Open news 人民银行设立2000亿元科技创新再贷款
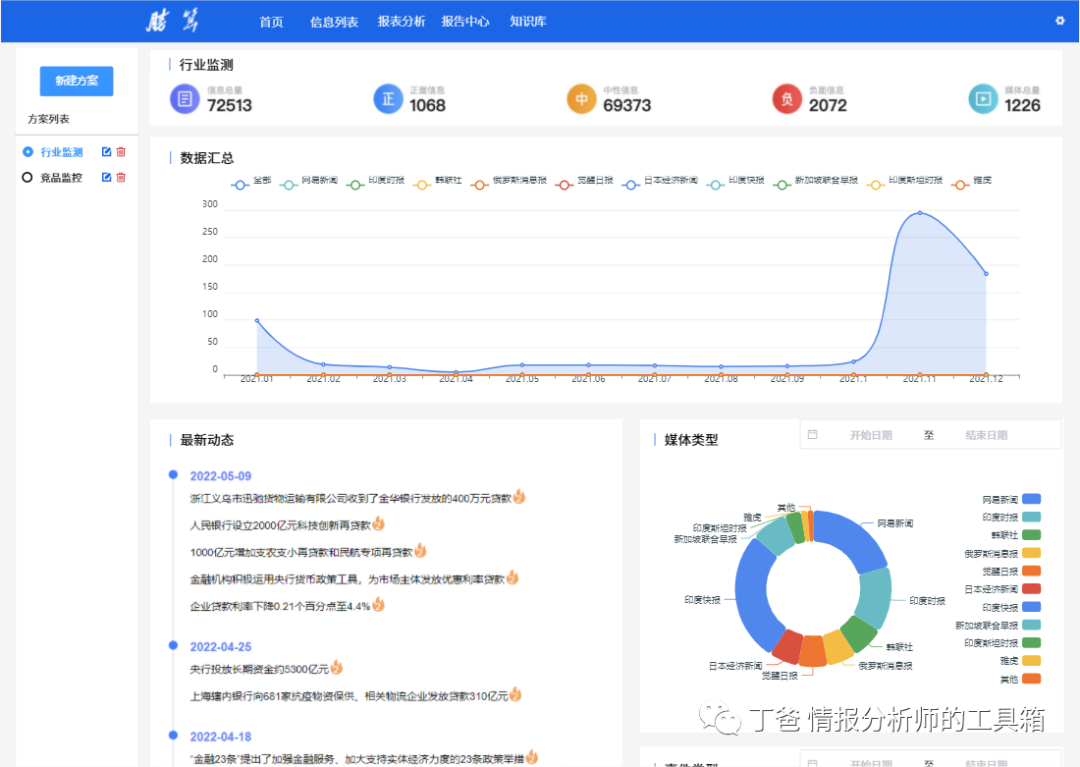The height and width of the screenshot is (767, 1080). 280,525
